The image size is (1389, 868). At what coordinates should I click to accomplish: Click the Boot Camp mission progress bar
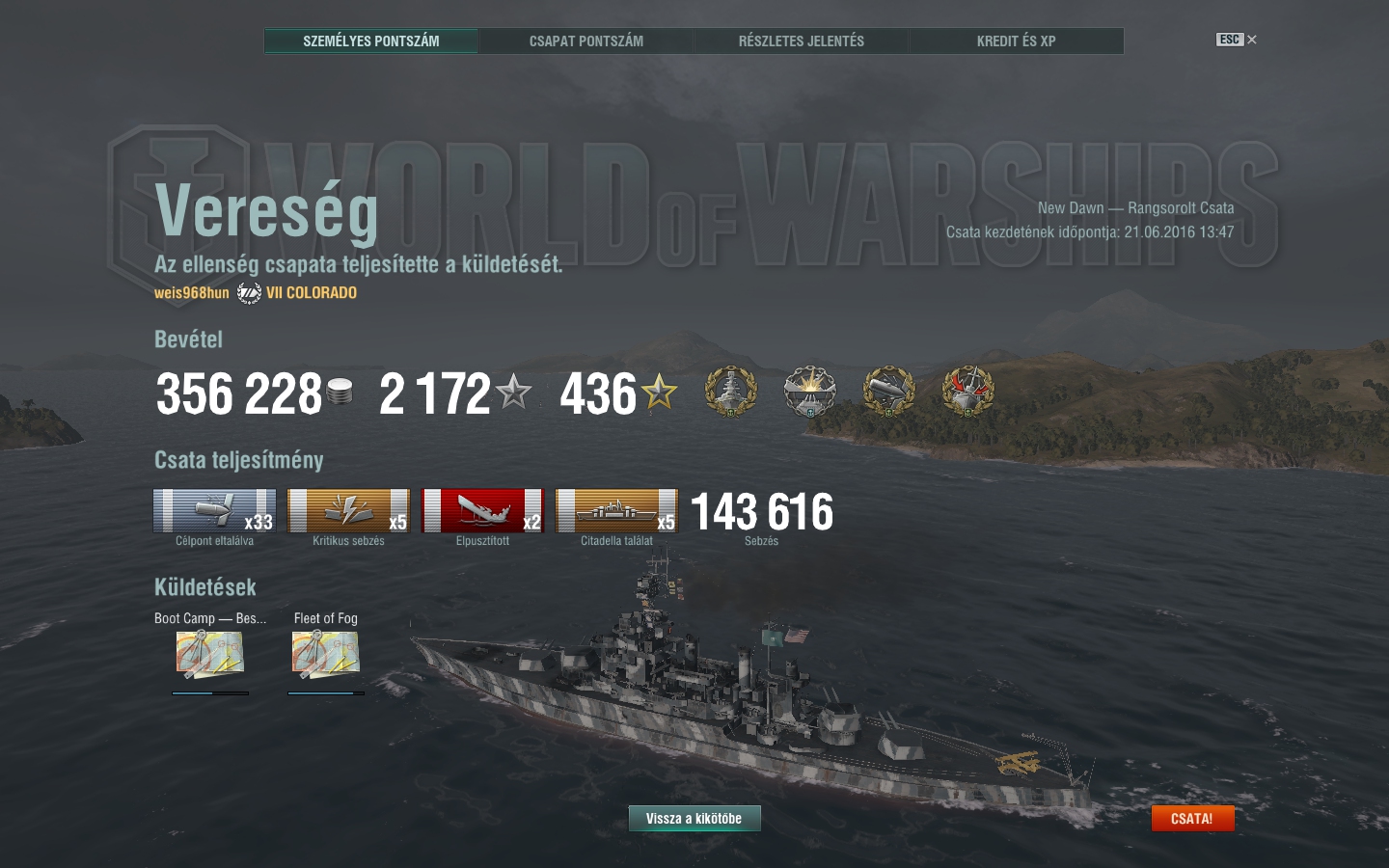point(210,692)
